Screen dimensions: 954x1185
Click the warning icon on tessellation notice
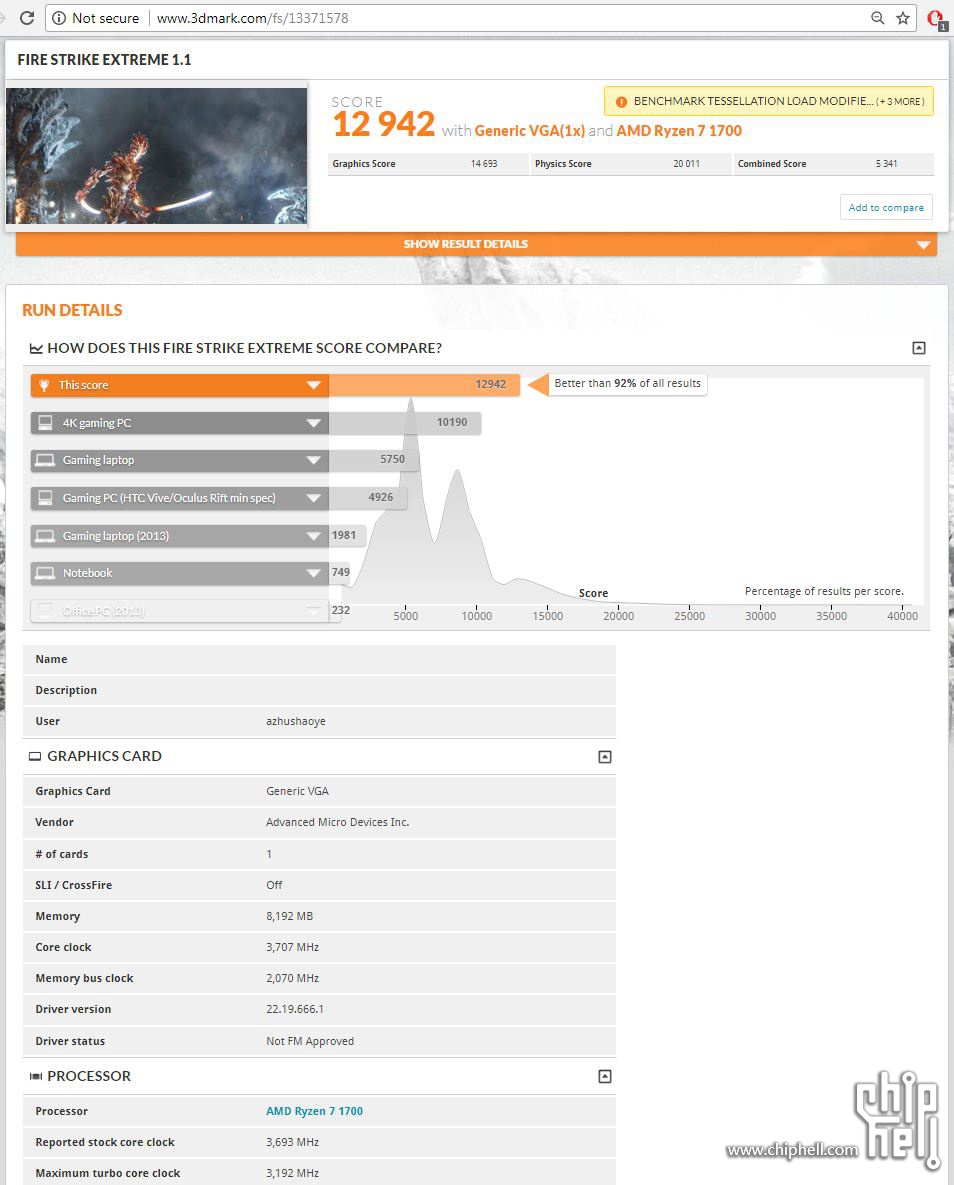pyautogui.click(x=621, y=102)
